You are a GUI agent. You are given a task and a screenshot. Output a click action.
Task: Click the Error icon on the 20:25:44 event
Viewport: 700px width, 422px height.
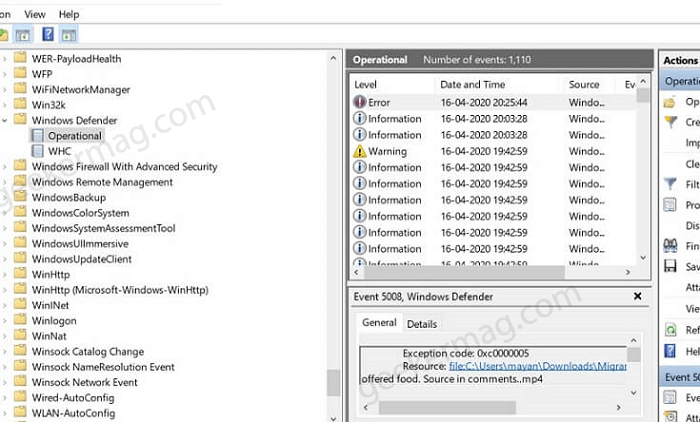[x=359, y=102]
